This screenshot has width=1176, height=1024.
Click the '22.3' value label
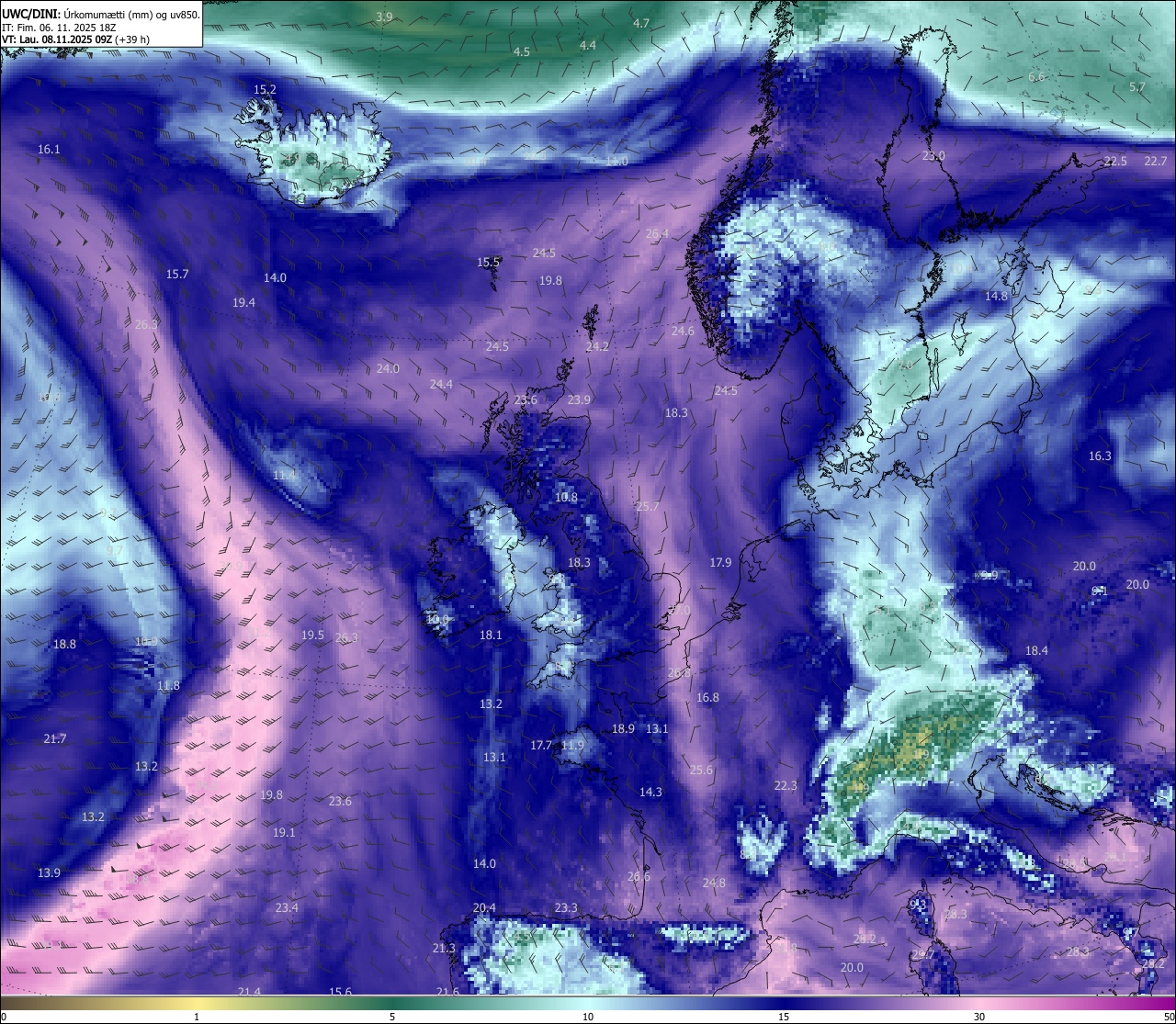[x=786, y=785]
